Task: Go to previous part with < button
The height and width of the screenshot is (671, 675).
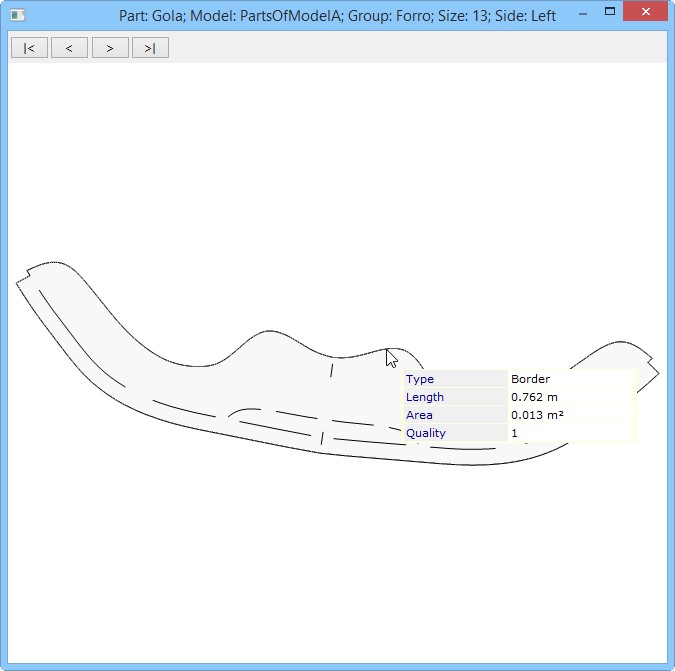Action: [69, 47]
